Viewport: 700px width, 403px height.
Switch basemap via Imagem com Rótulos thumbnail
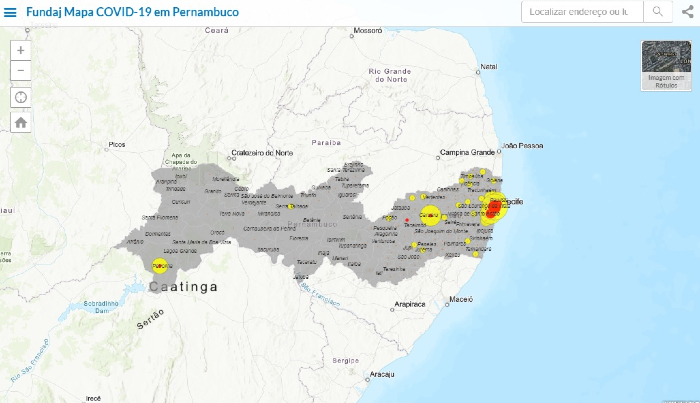666,66
